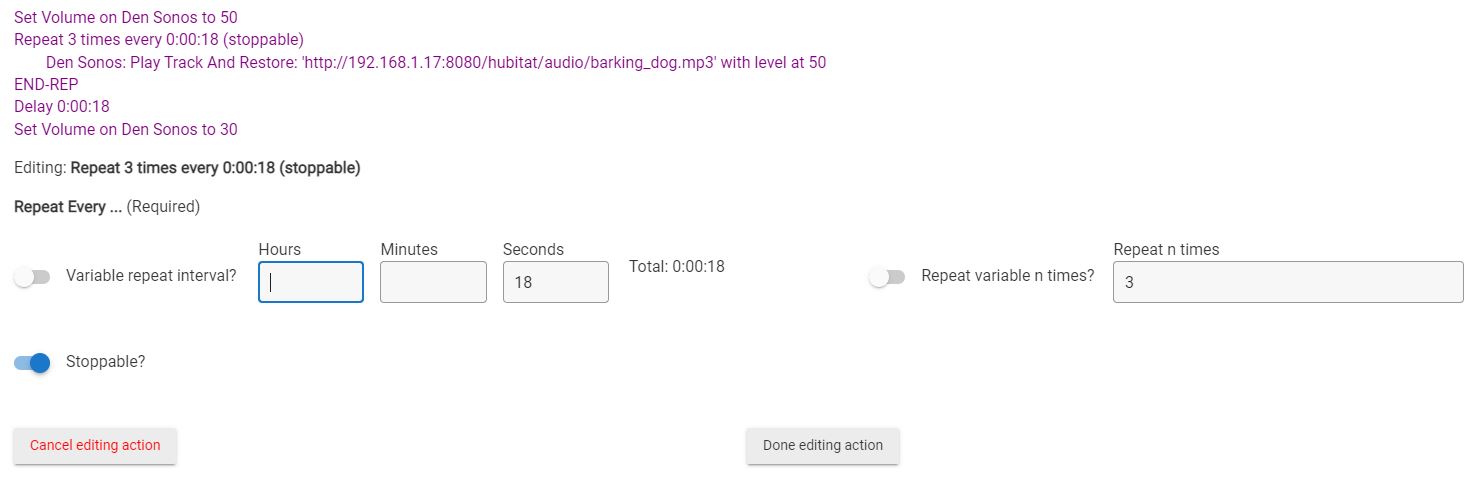Toggle the Variable repeat interval switch
This screenshot has height=498, width=1481.
tap(32, 277)
